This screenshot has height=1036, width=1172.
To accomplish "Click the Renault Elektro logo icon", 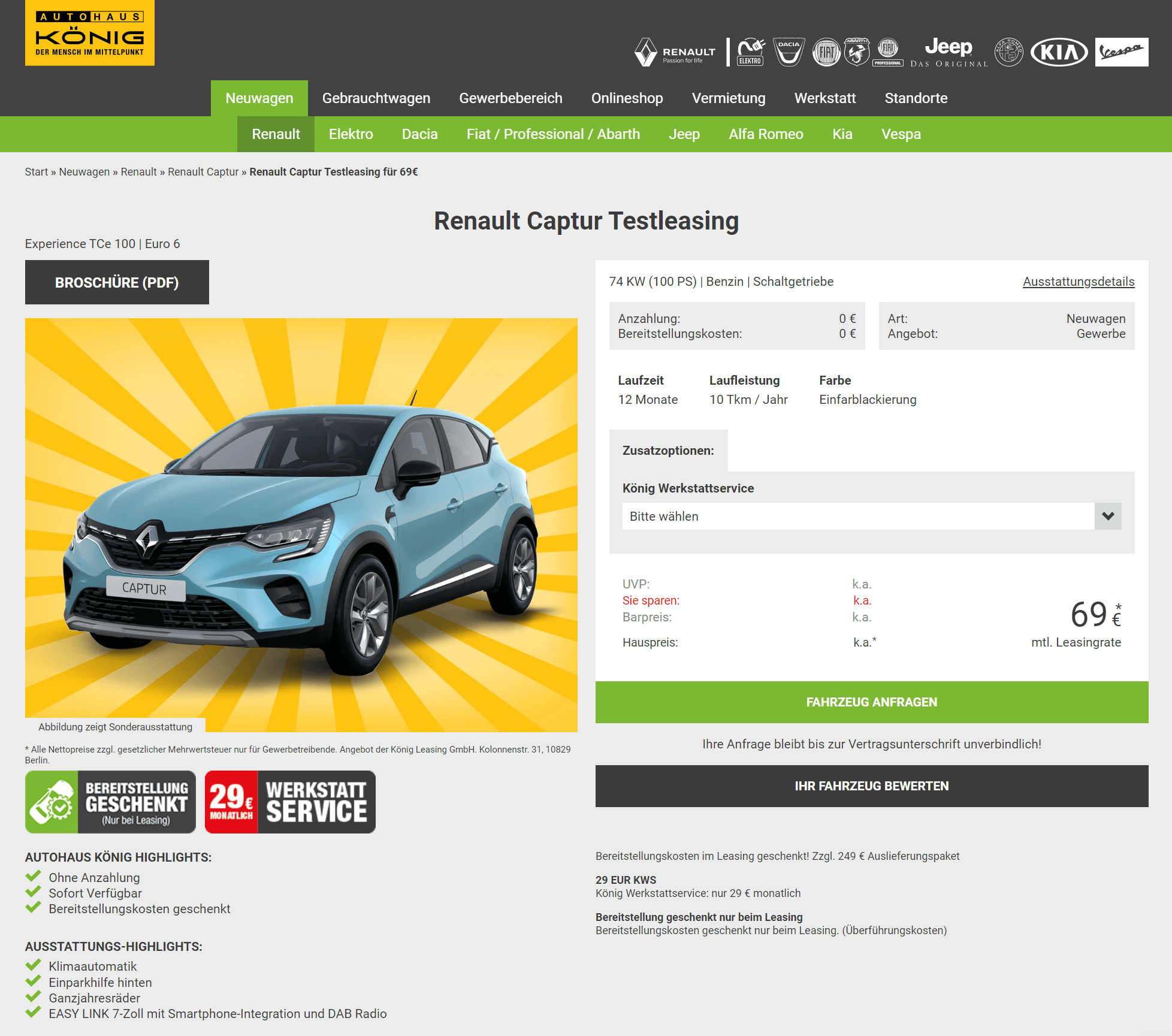I will (751, 52).
